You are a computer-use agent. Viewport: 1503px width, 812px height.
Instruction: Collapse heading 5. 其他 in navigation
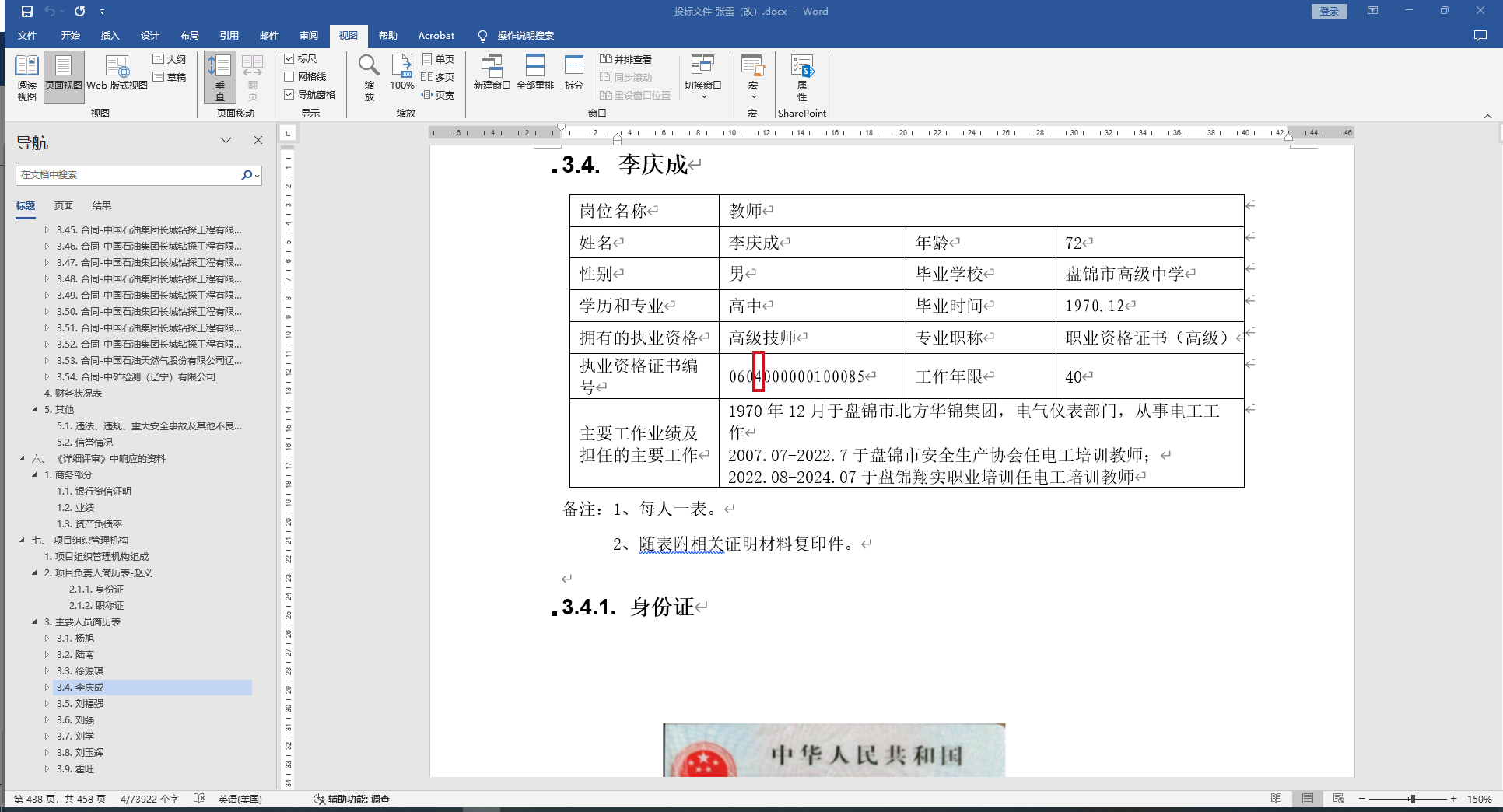[x=34, y=410]
